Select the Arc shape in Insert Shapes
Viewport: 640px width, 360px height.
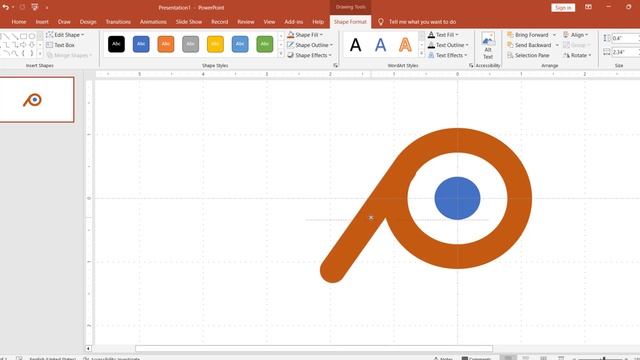[6, 53]
